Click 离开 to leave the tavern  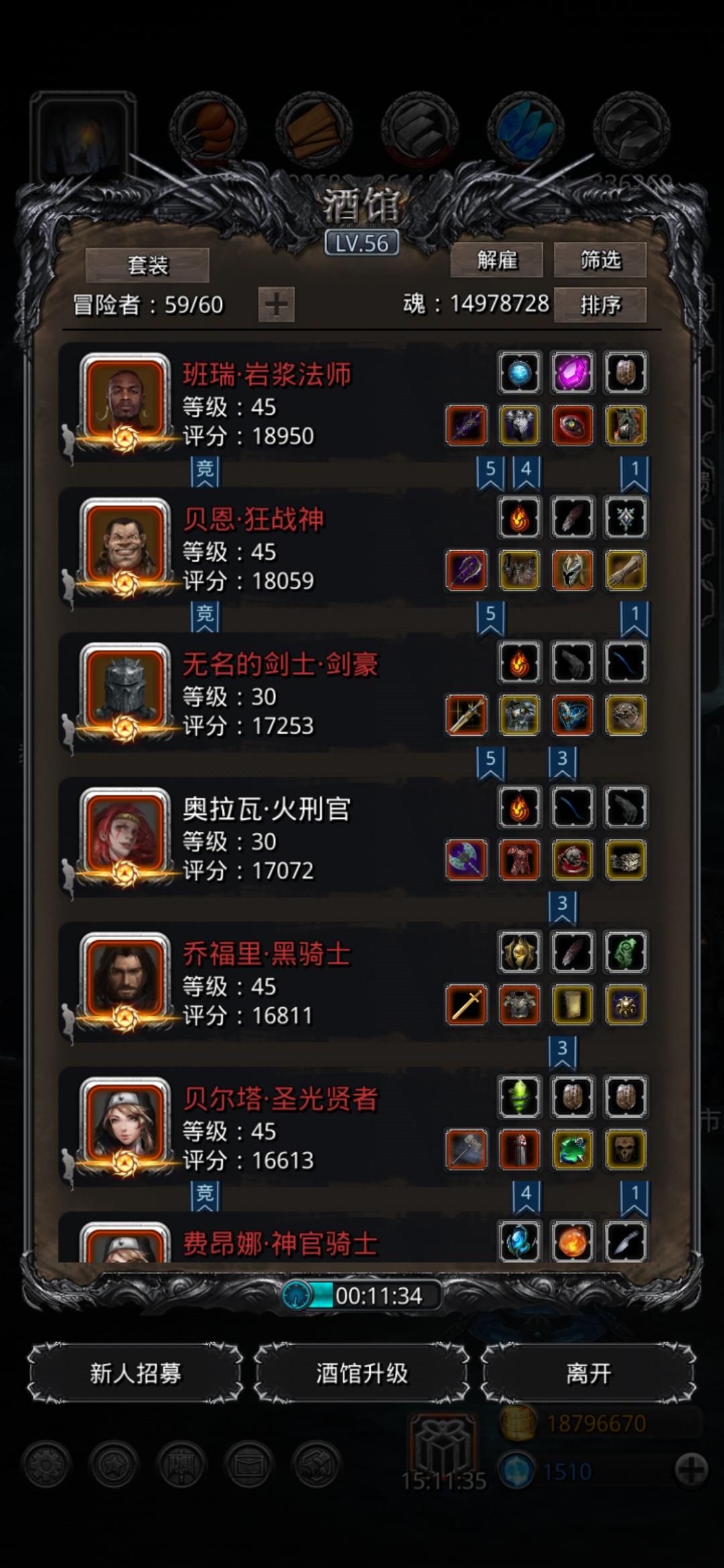click(x=589, y=1373)
